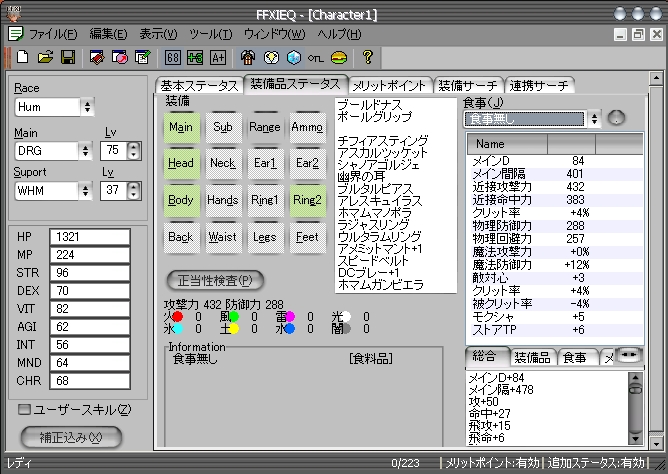The image size is (668, 474).
Task: Switch to the 装備サーチ tab
Action: [x=468, y=86]
